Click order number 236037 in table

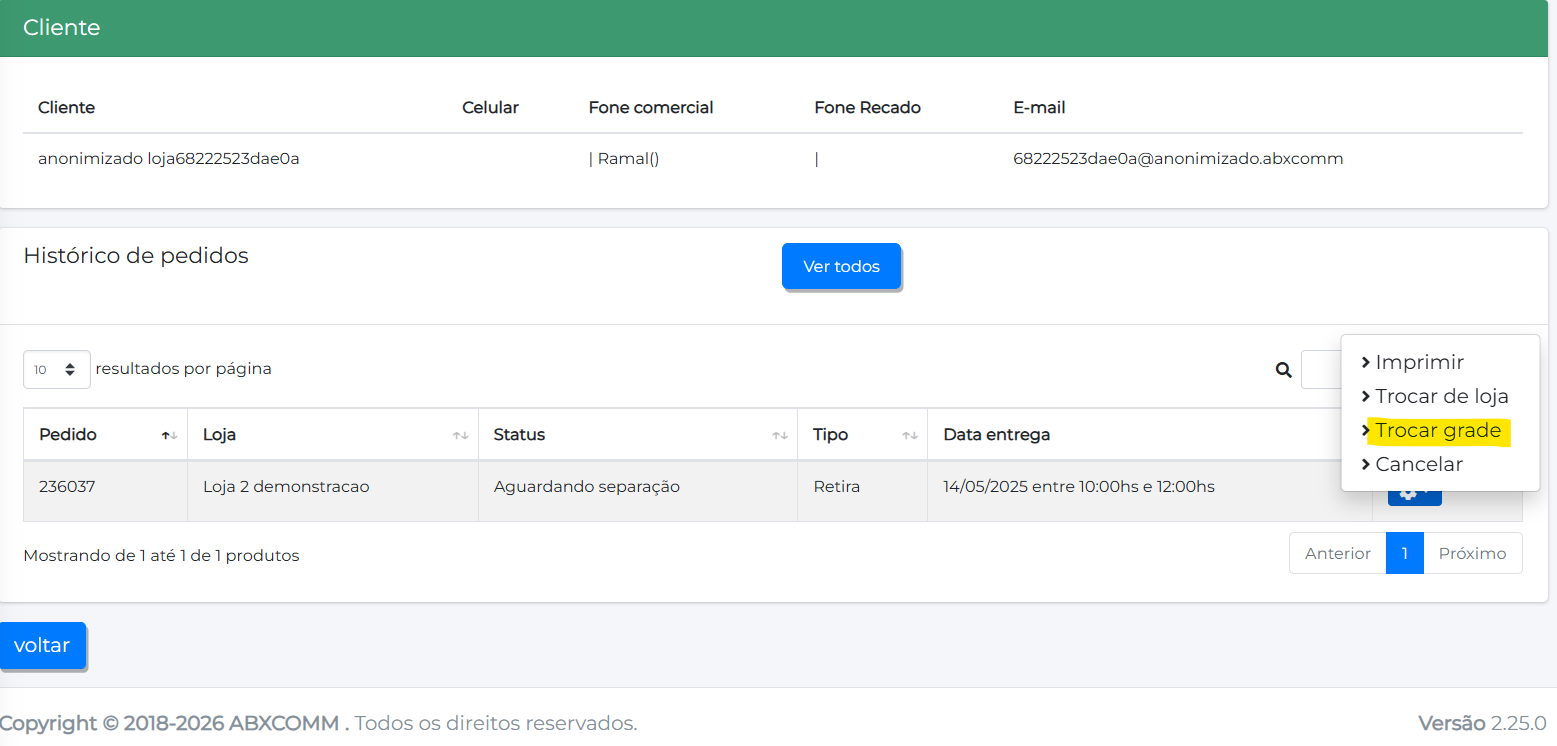point(67,487)
